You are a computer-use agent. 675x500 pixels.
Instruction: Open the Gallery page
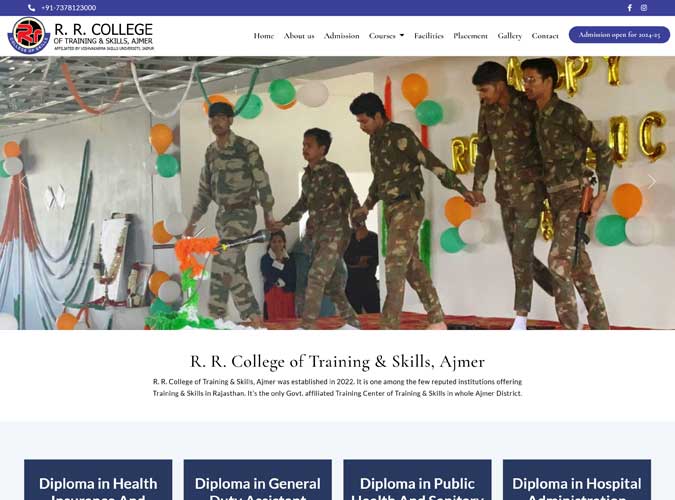tap(510, 36)
